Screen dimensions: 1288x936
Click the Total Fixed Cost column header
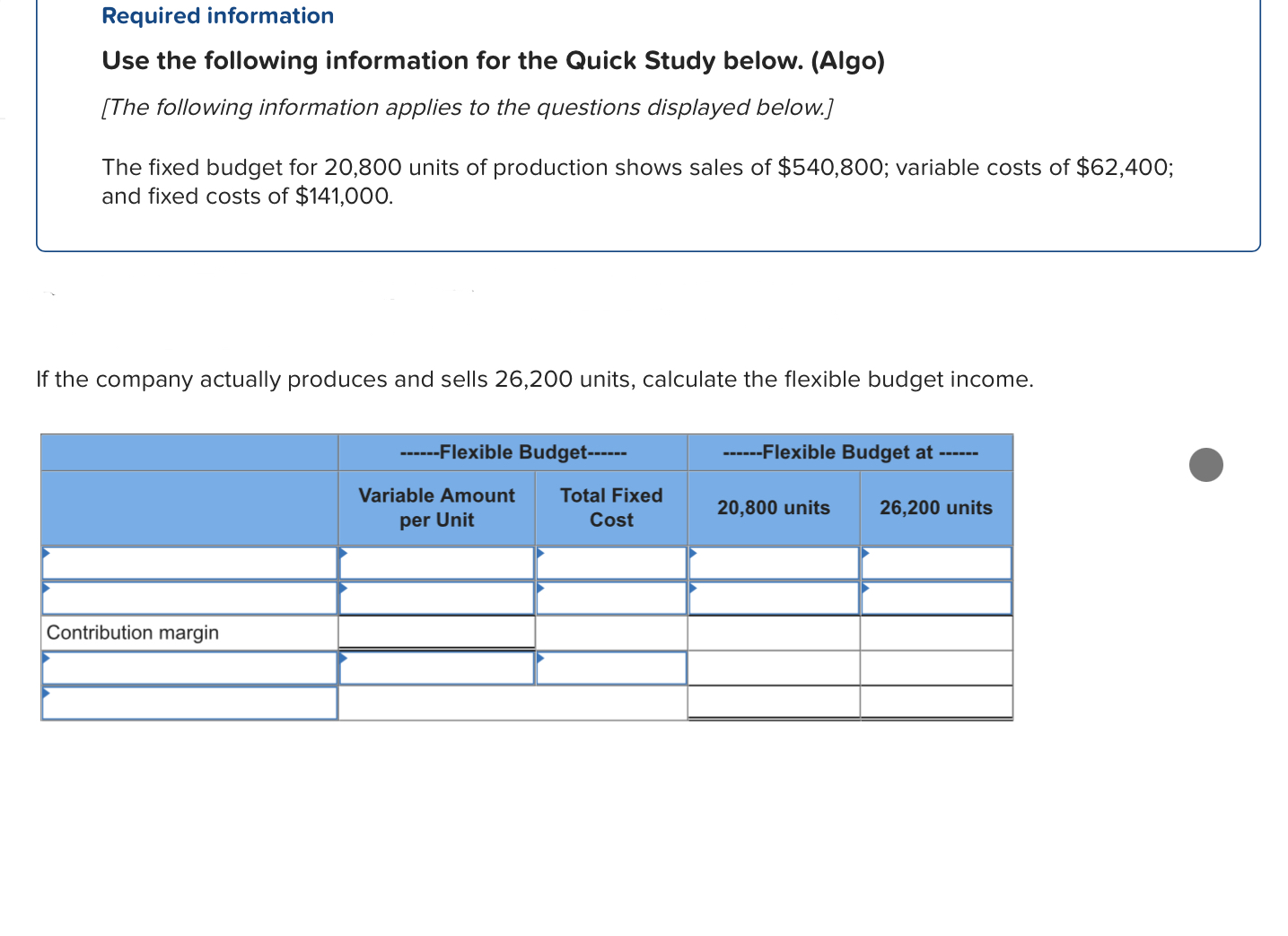pos(611,508)
